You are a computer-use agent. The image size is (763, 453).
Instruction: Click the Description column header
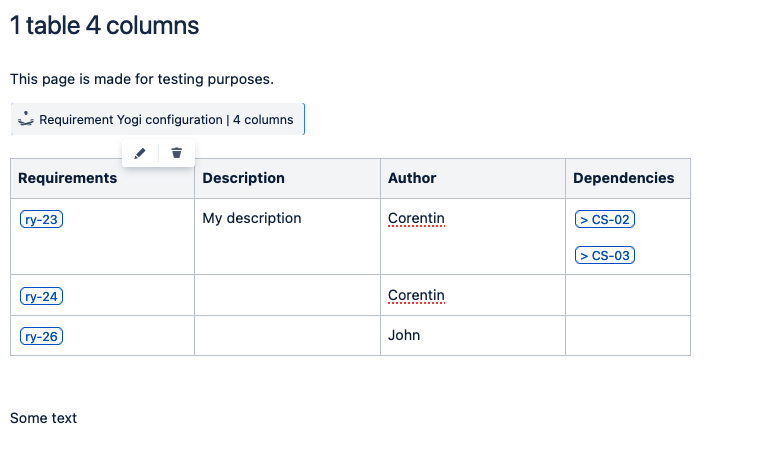pyautogui.click(x=243, y=178)
